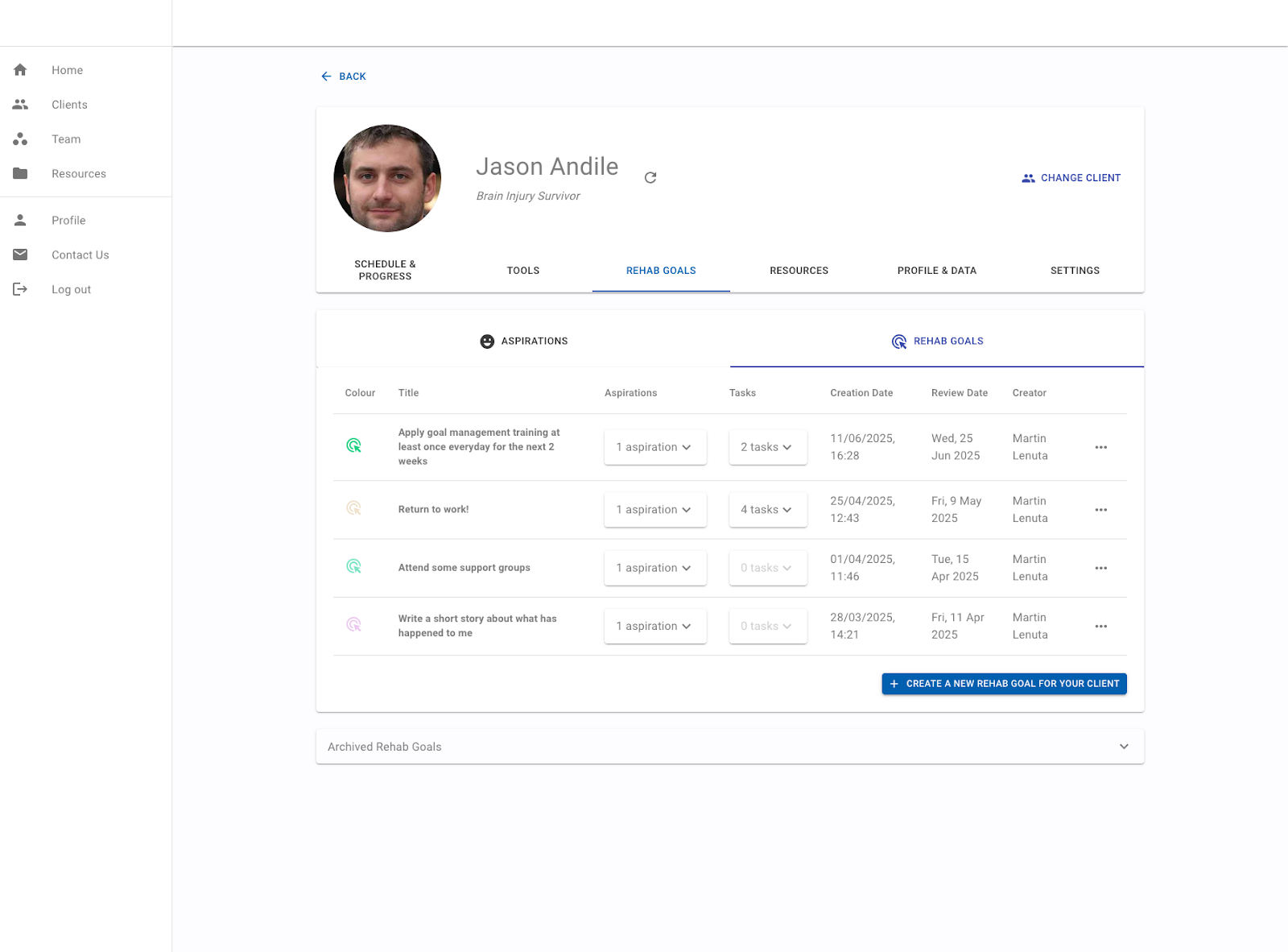The height and width of the screenshot is (952, 1288).
Task: Click the Resources sidebar link
Action: (85, 174)
